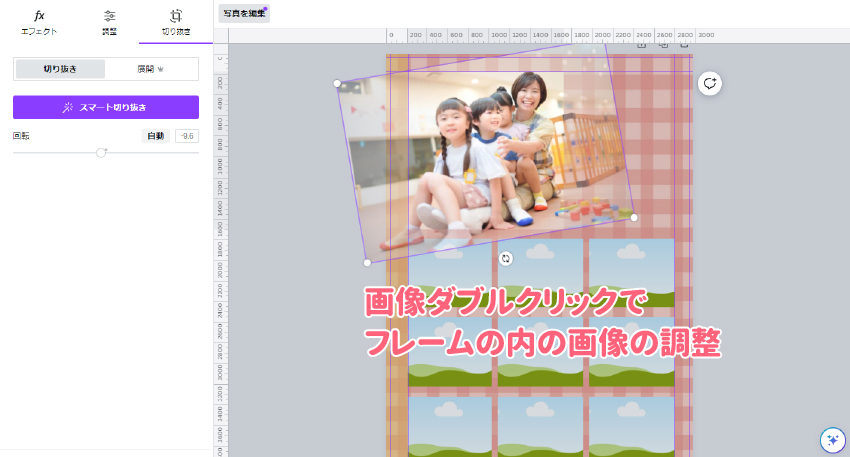Select the 切り抜き crop tab
Image resolution: width=850 pixels, height=457 pixels.
click(176, 23)
